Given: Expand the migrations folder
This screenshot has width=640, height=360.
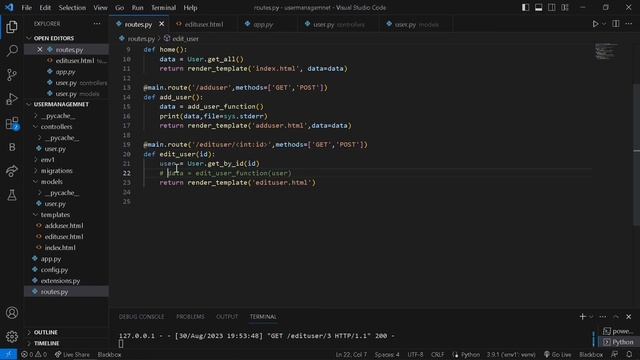Looking at the screenshot, I should [56, 171].
